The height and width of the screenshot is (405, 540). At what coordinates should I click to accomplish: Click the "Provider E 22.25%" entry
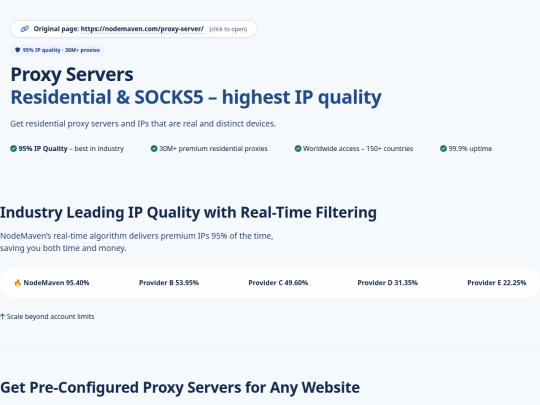click(497, 283)
